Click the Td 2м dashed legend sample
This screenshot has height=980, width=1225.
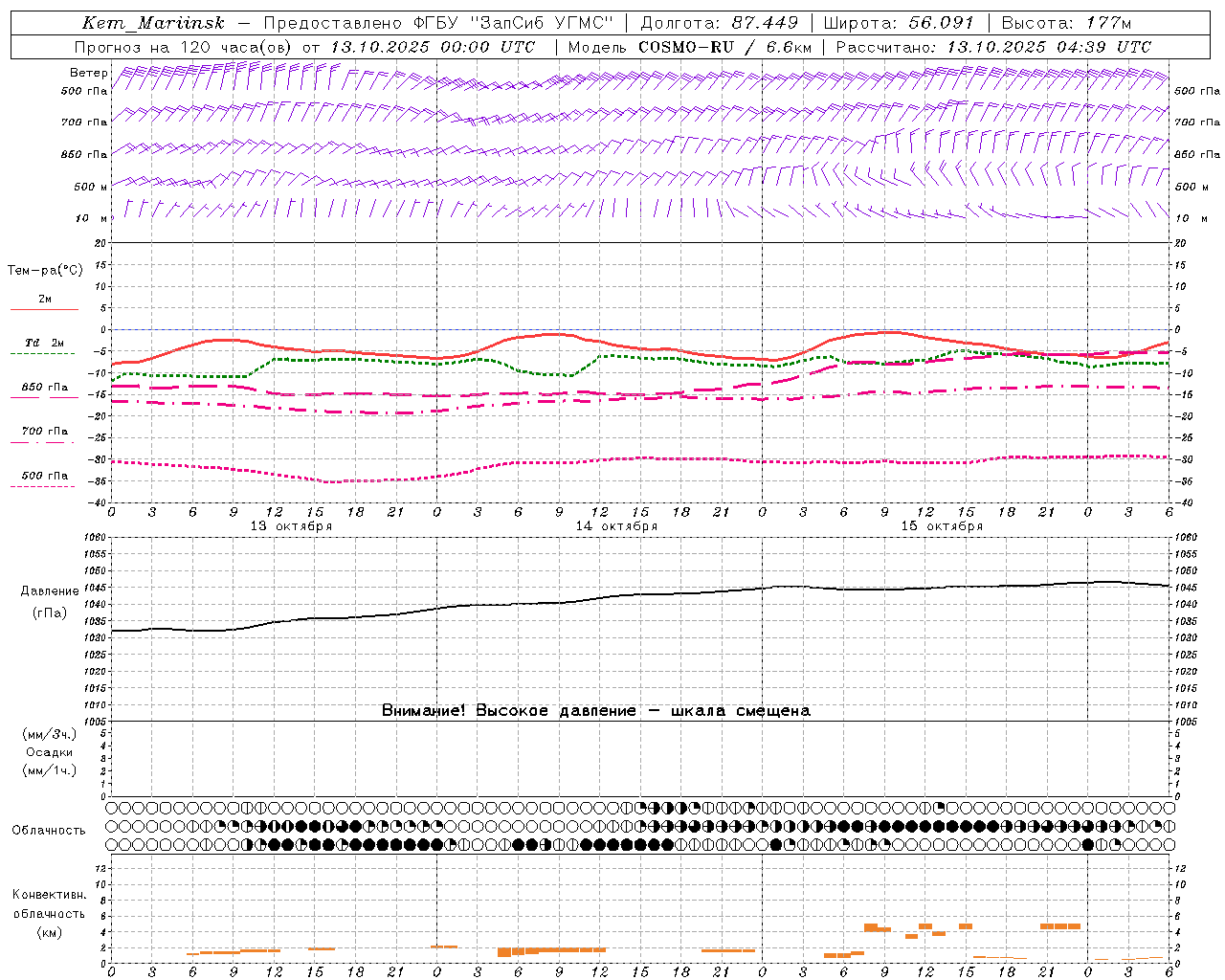pyautogui.click(x=44, y=354)
